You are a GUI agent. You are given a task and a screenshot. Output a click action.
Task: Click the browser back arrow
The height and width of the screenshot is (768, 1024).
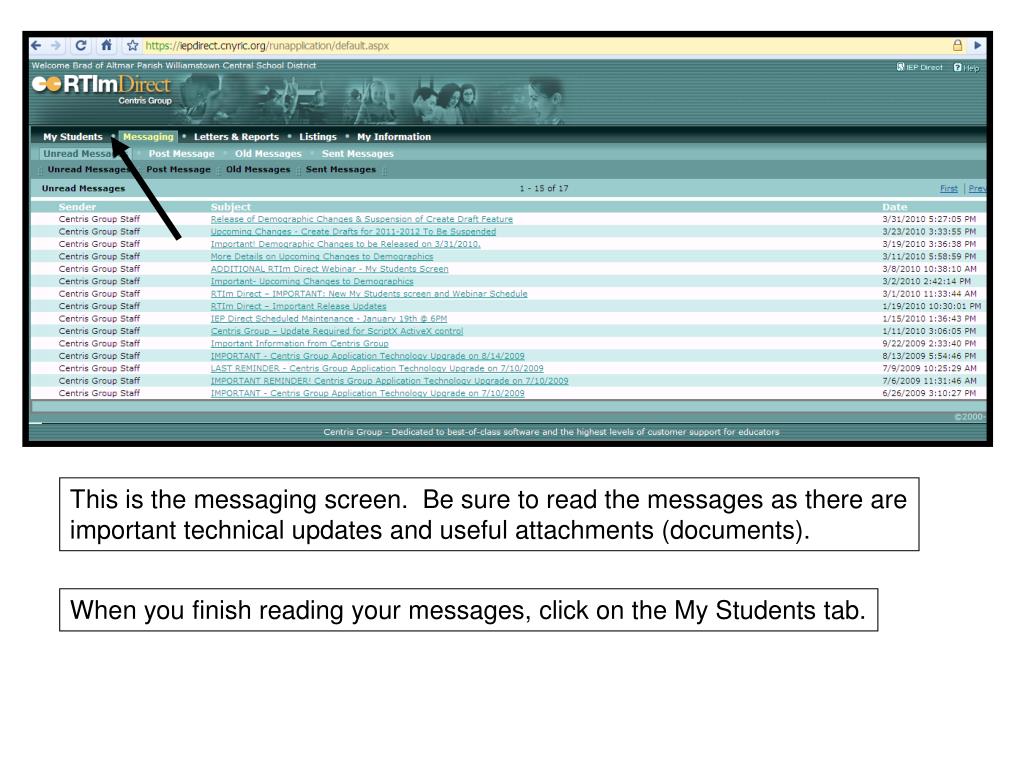(x=36, y=46)
